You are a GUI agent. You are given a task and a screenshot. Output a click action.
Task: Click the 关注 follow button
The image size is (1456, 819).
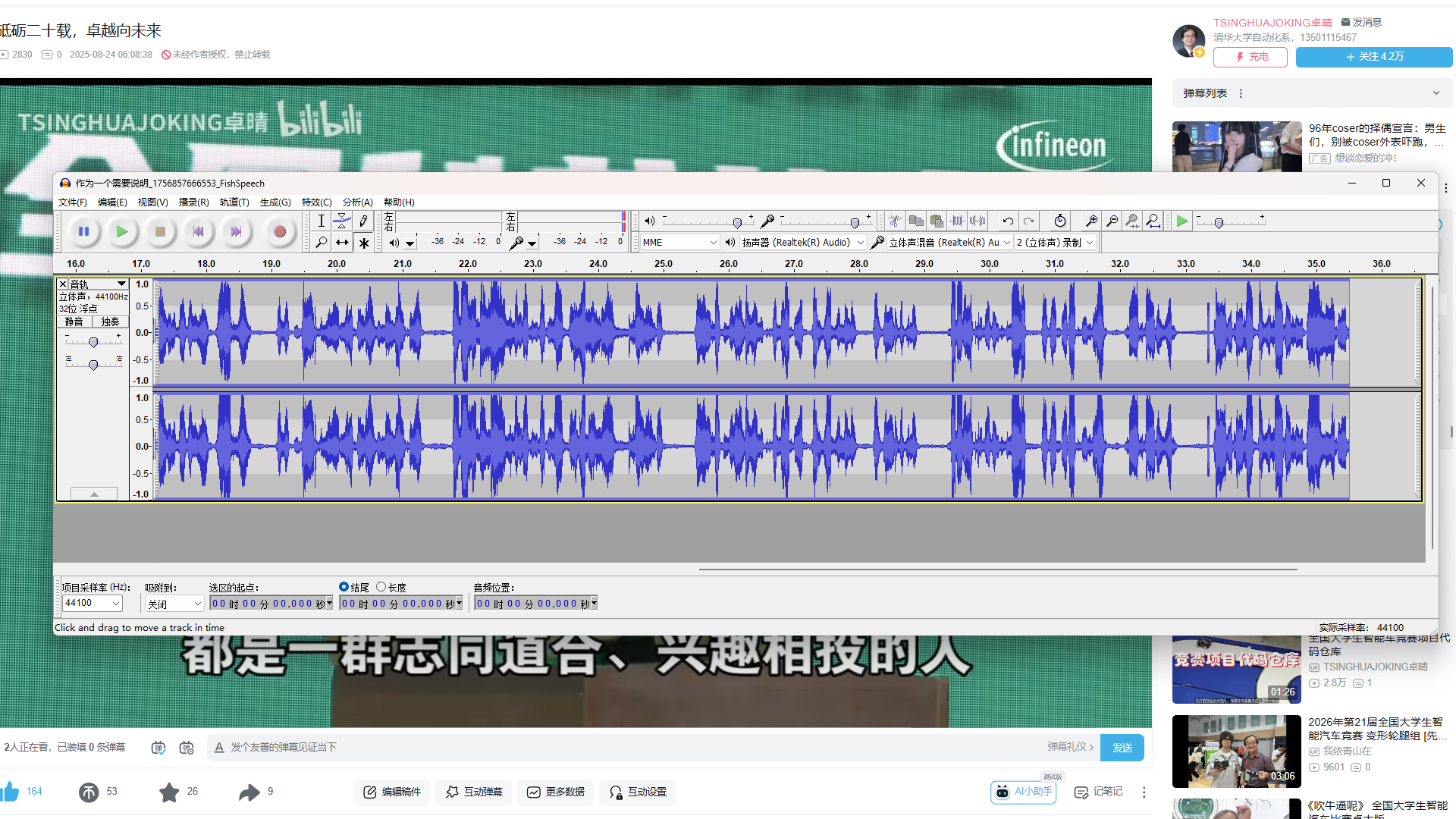[1373, 56]
